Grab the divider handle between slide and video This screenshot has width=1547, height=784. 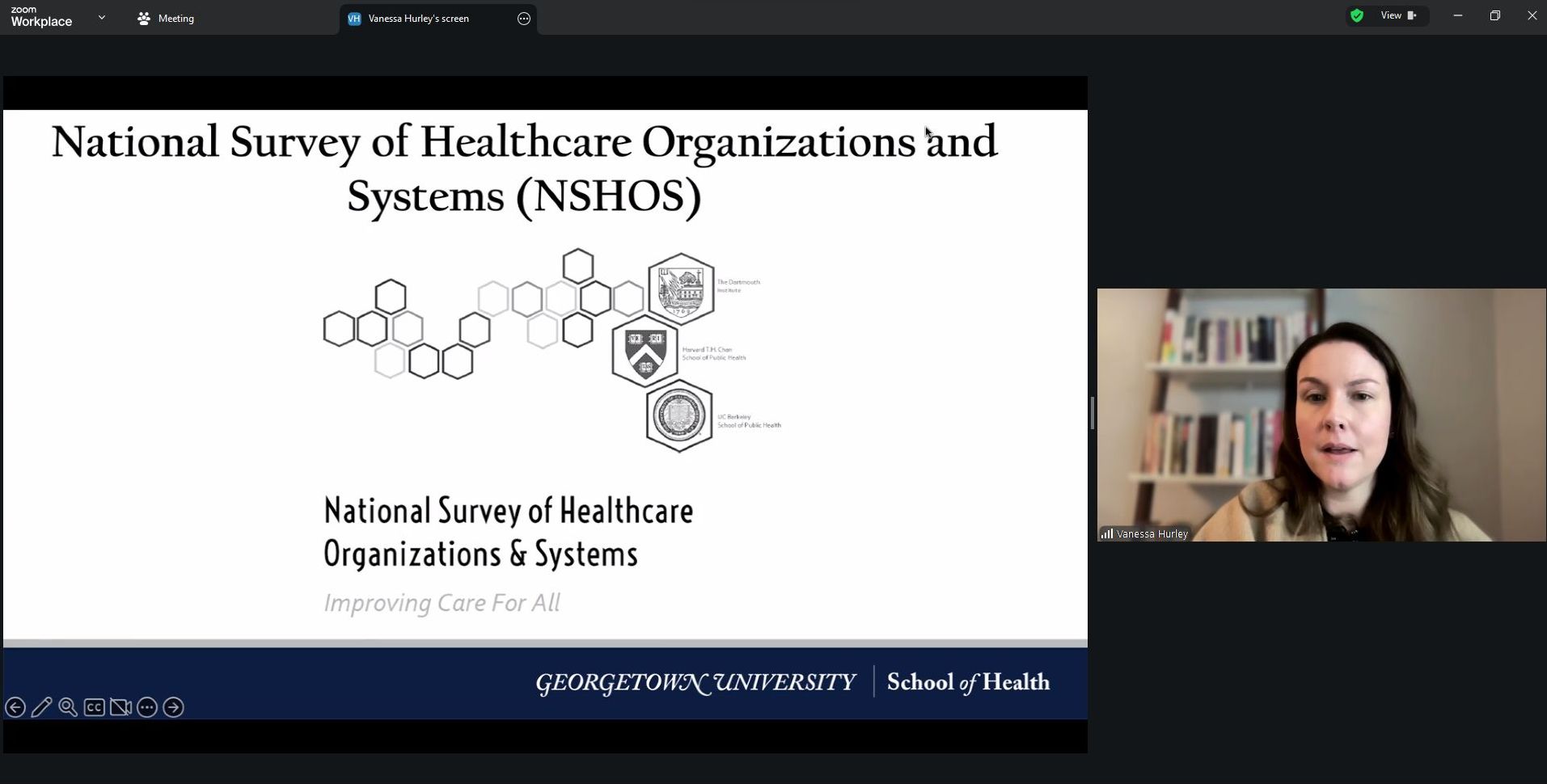pyautogui.click(x=1092, y=413)
